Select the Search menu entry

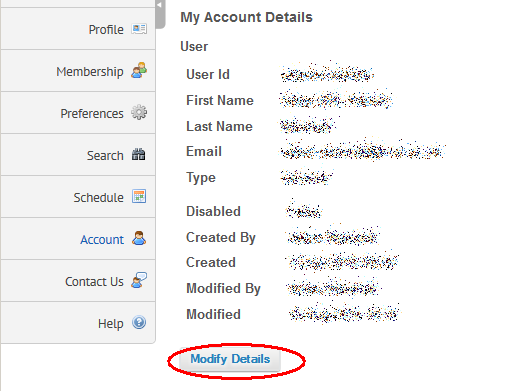(78, 155)
